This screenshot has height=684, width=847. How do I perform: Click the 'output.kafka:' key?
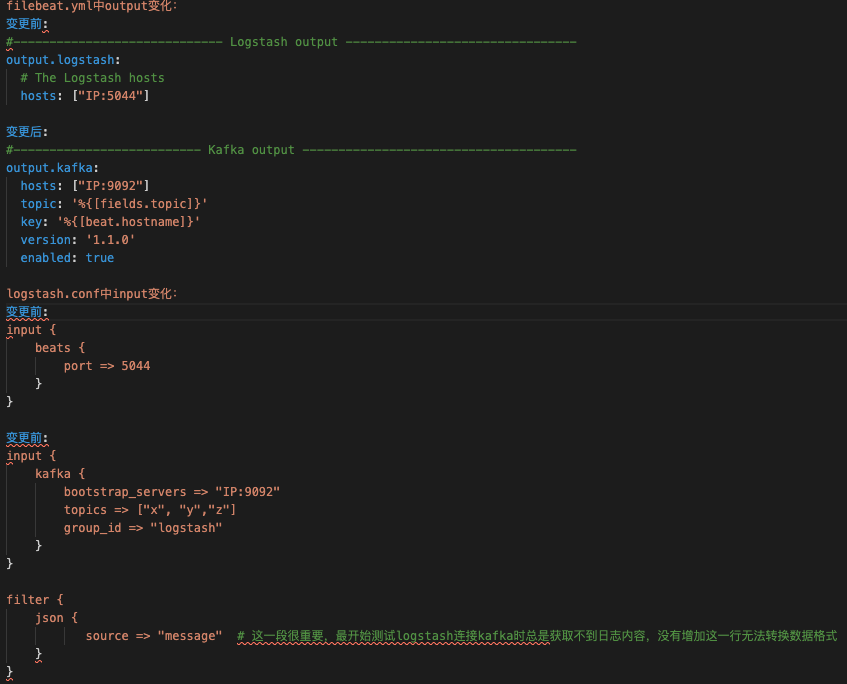[x=52, y=168]
